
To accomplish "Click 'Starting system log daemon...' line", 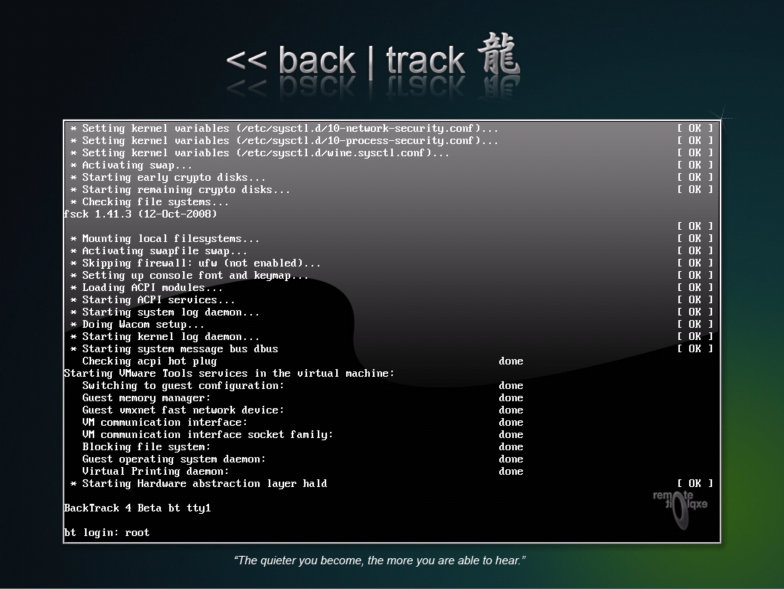I will tap(164, 312).
